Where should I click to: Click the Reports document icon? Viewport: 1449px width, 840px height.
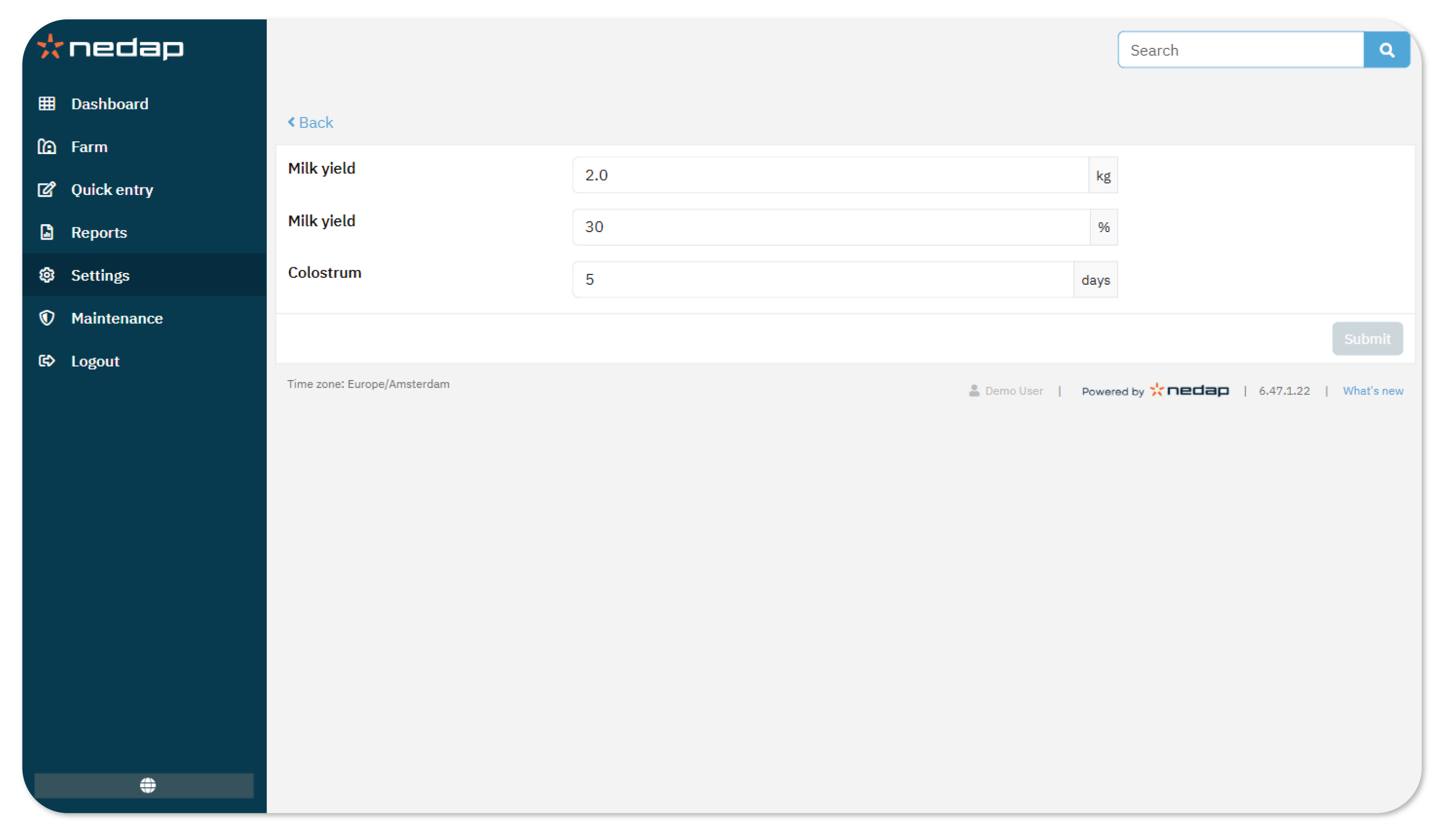[47, 232]
